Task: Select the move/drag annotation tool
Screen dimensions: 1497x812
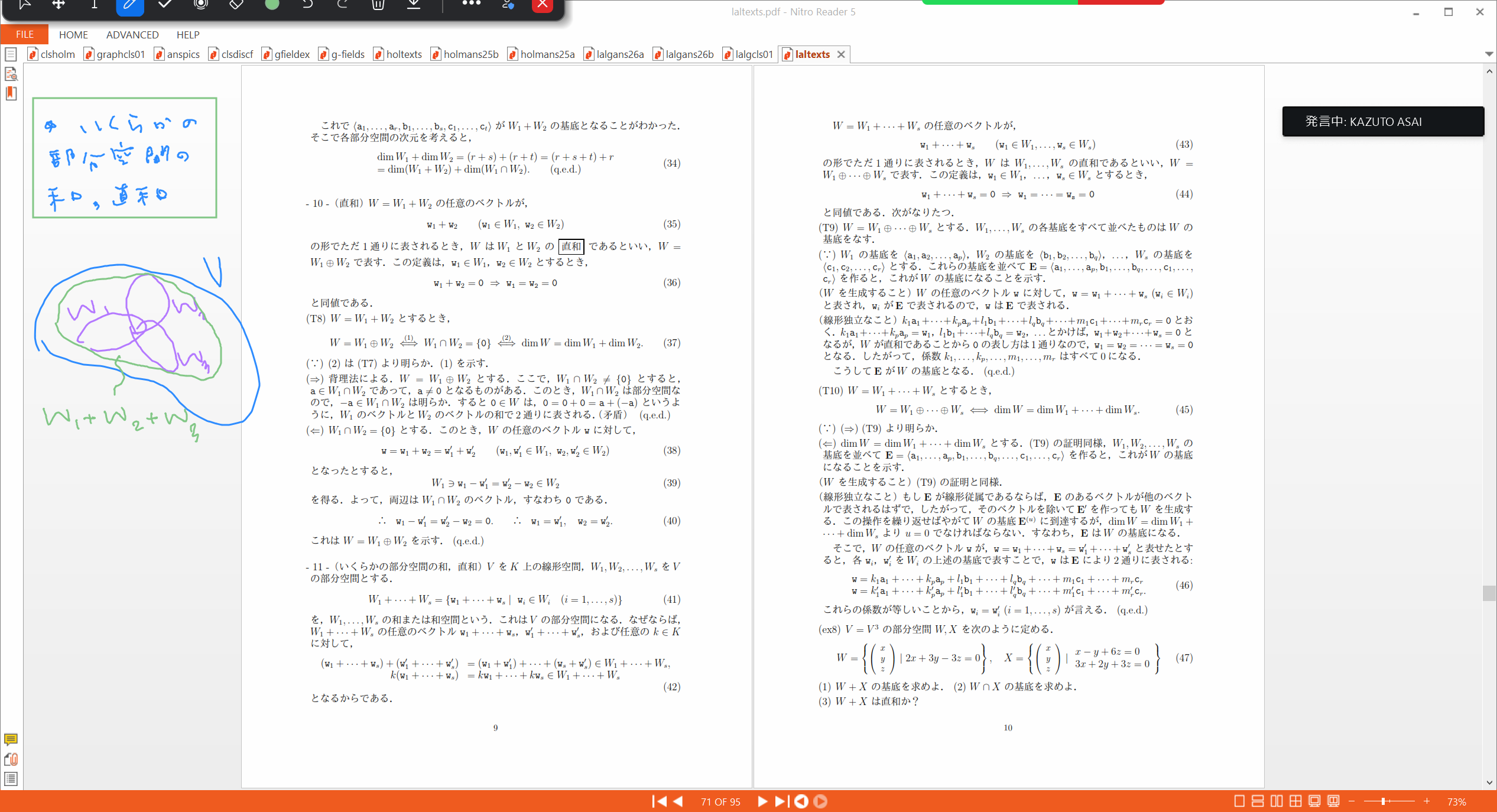Action: click(59, 5)
